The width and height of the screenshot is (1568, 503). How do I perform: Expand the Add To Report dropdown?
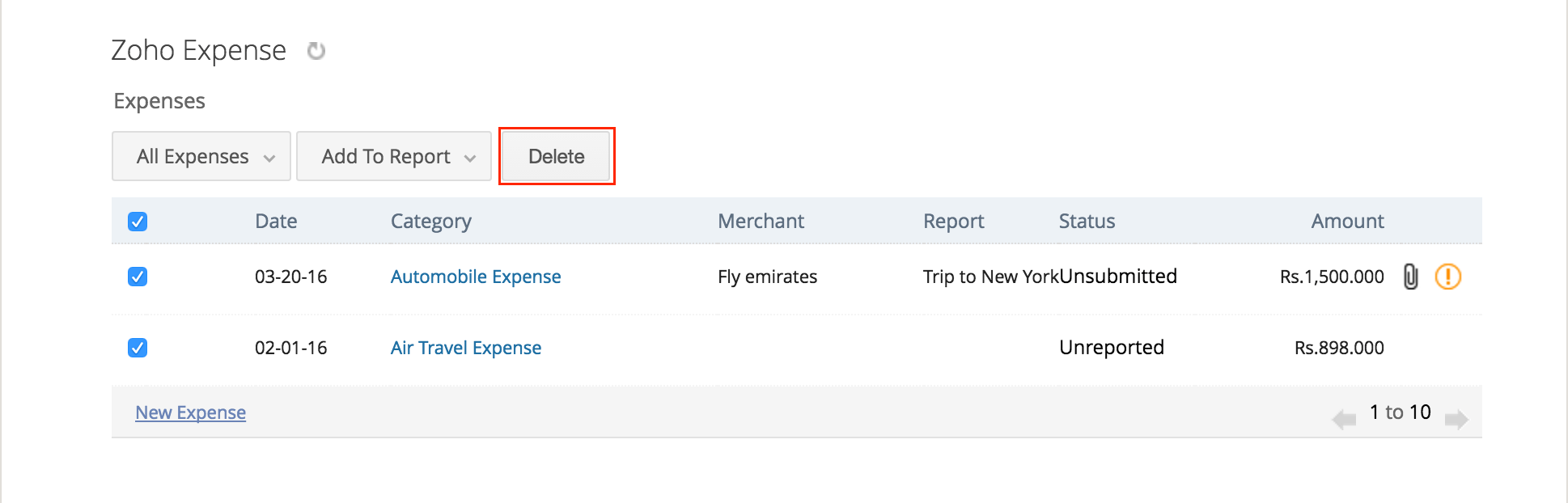click(394, 156)
